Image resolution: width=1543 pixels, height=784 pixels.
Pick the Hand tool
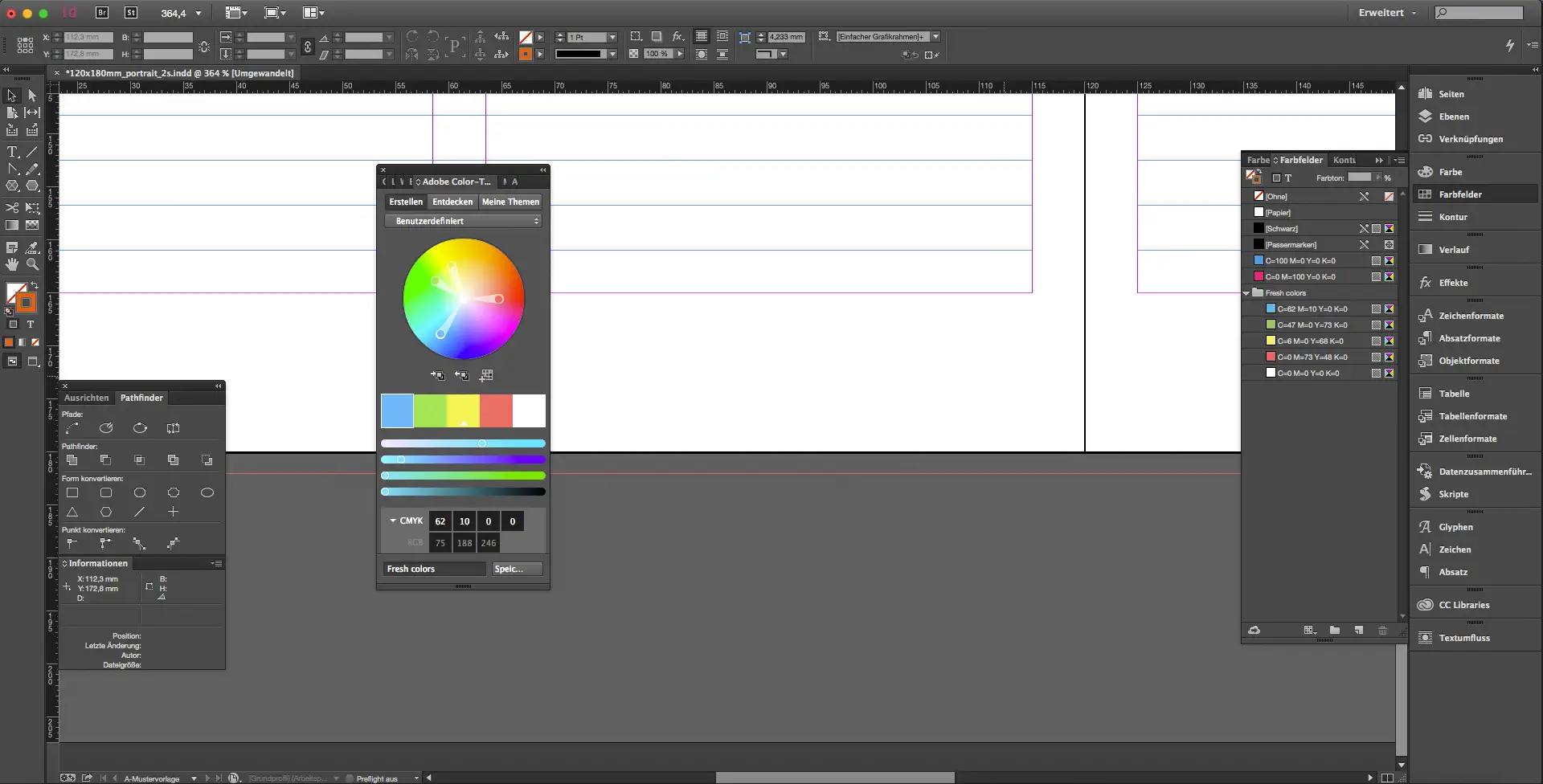click(12, 264)
